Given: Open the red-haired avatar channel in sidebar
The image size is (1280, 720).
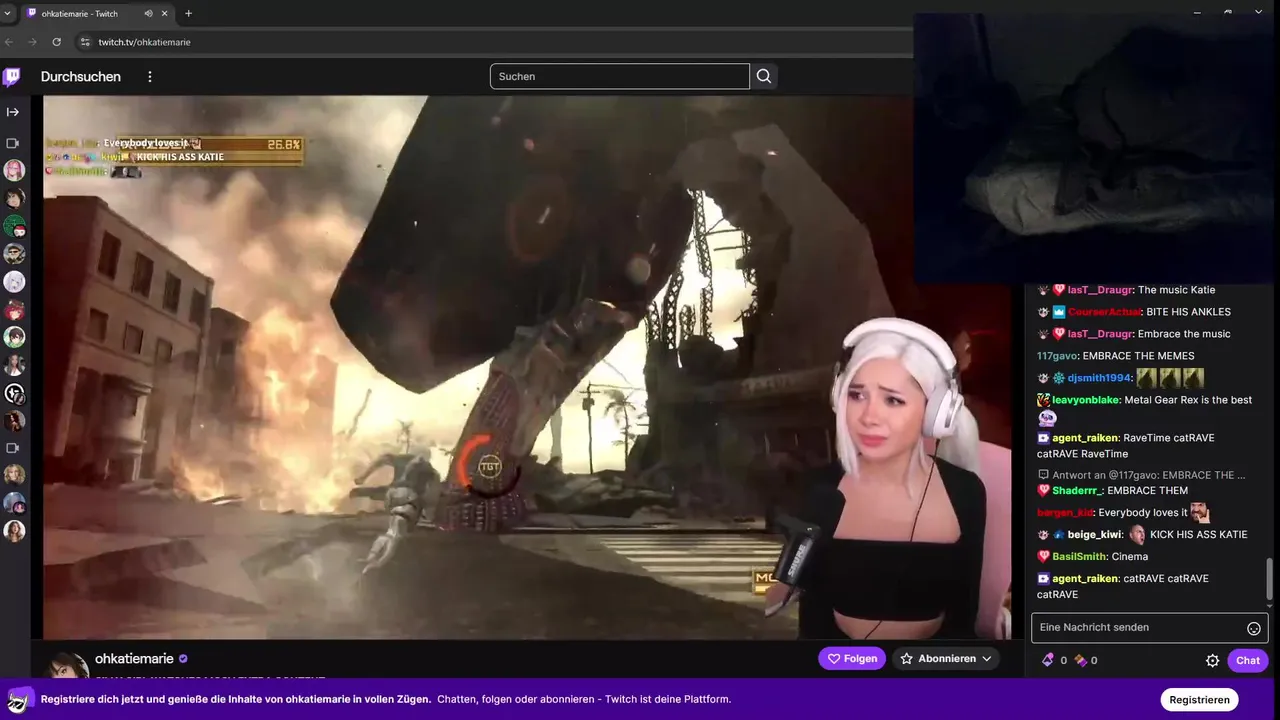Looking at the screenshot, I should pos(14,310).
